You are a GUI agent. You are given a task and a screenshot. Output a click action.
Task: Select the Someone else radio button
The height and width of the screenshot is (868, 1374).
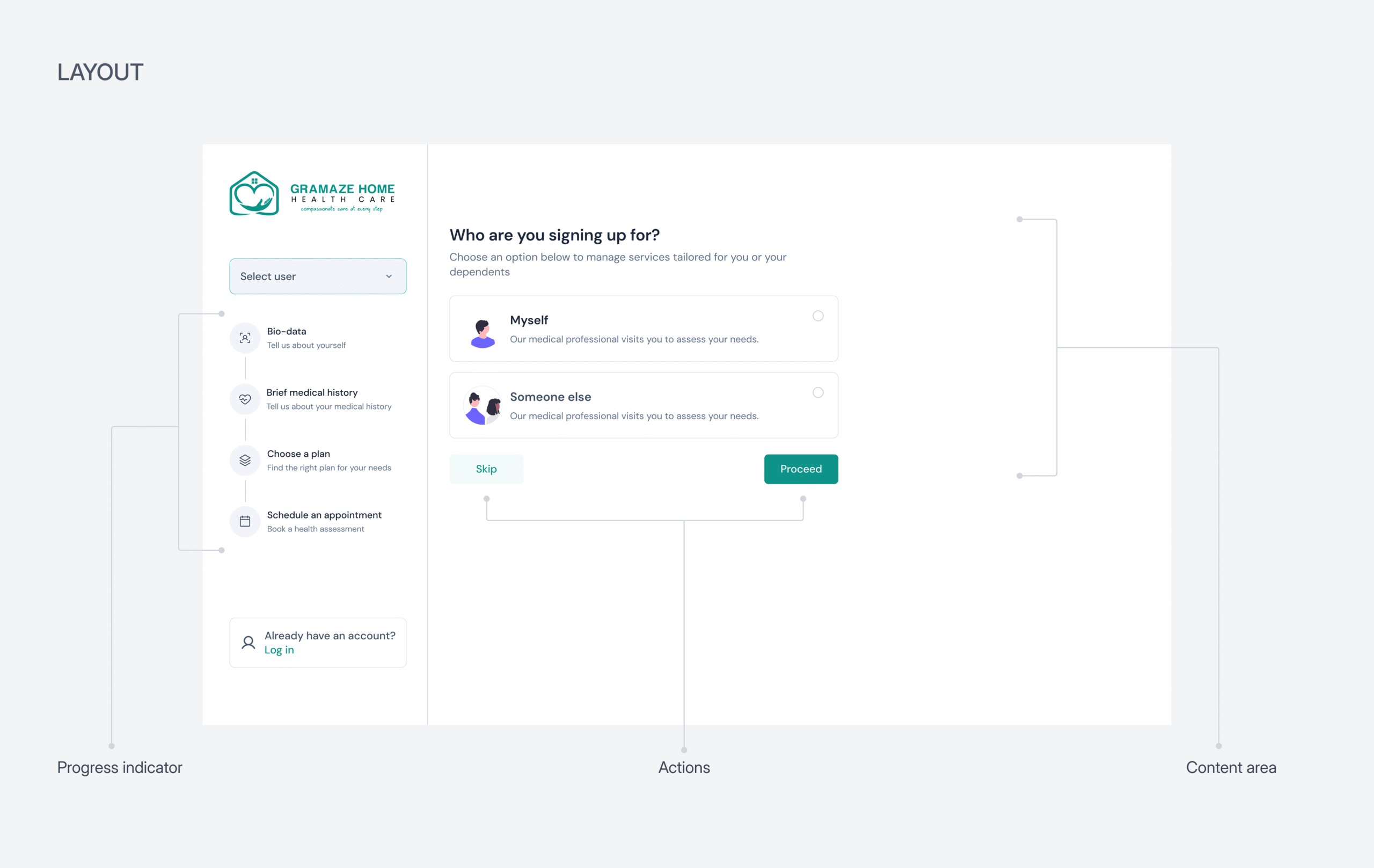point(817,392)
